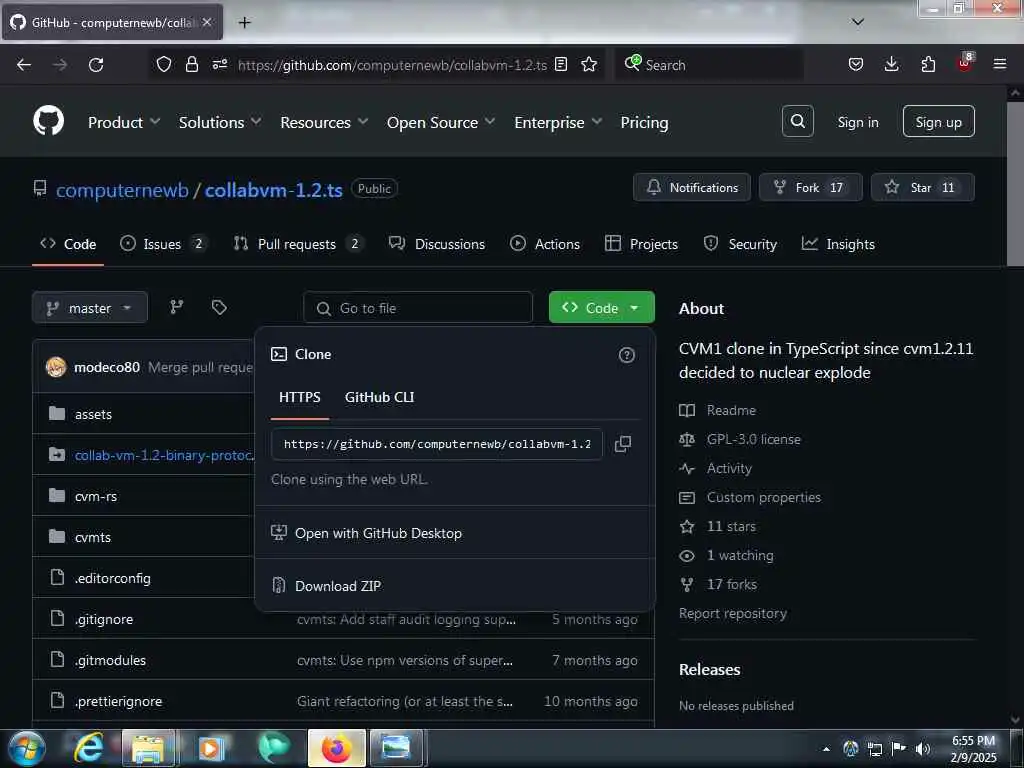Open the tags icon beside the branch selector
This screenshot has width=1024, height=768.
pos(219,307)
